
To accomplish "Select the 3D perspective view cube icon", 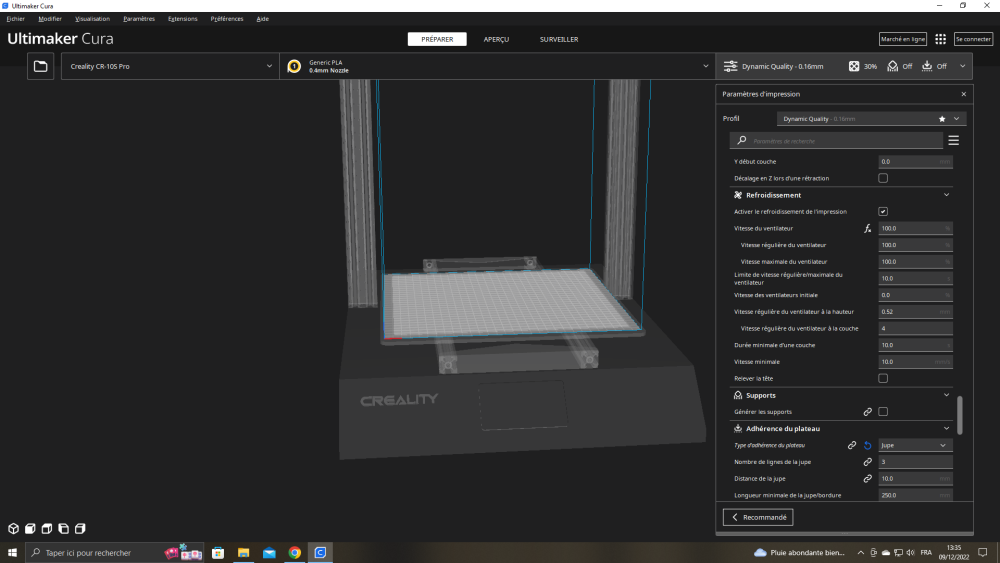I will (x=13, y=529).
